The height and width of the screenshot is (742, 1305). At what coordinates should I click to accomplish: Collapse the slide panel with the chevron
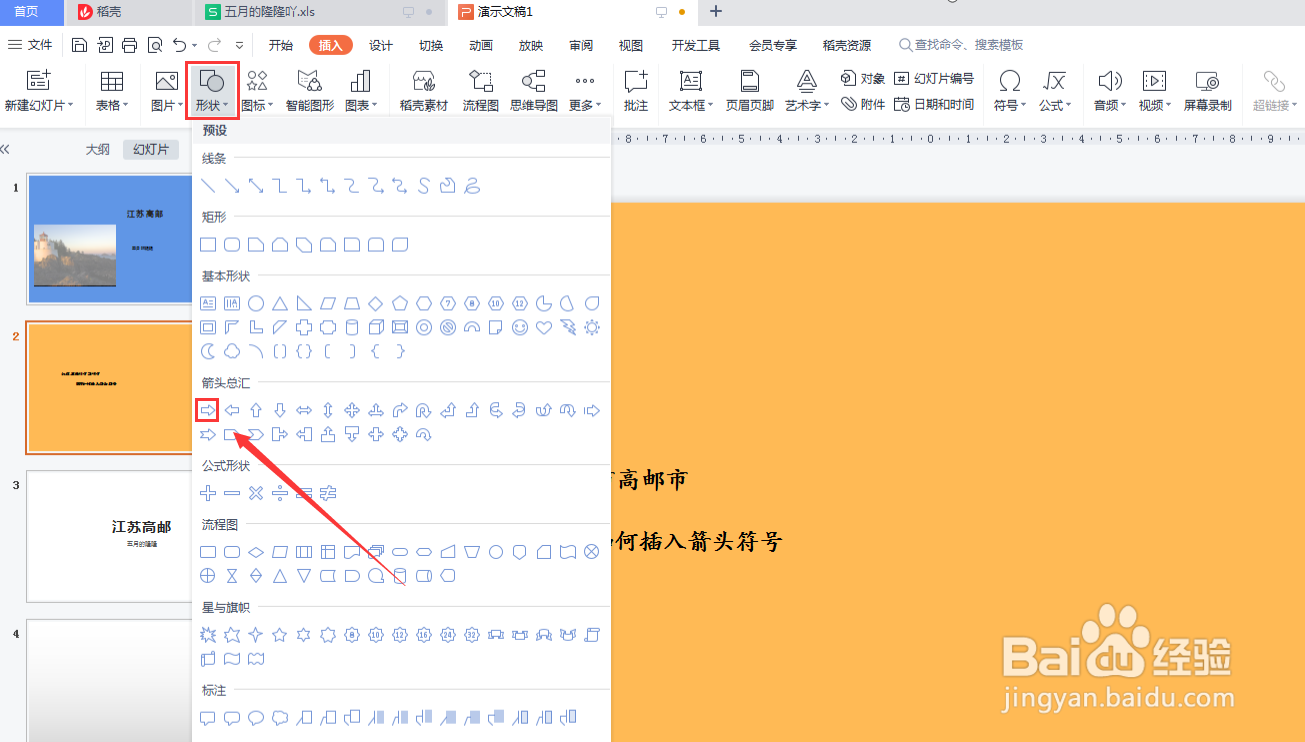point(5,149)
